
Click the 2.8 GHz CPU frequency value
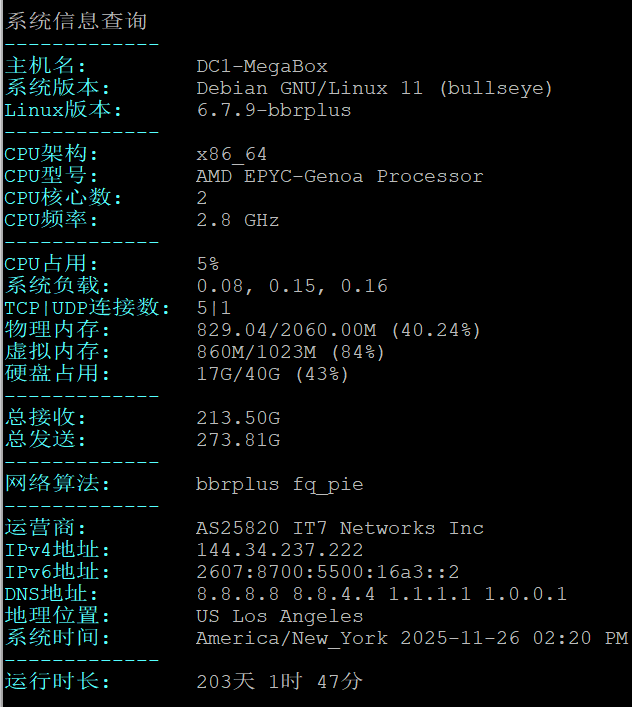pyautogui.click(x=237, y=220)
